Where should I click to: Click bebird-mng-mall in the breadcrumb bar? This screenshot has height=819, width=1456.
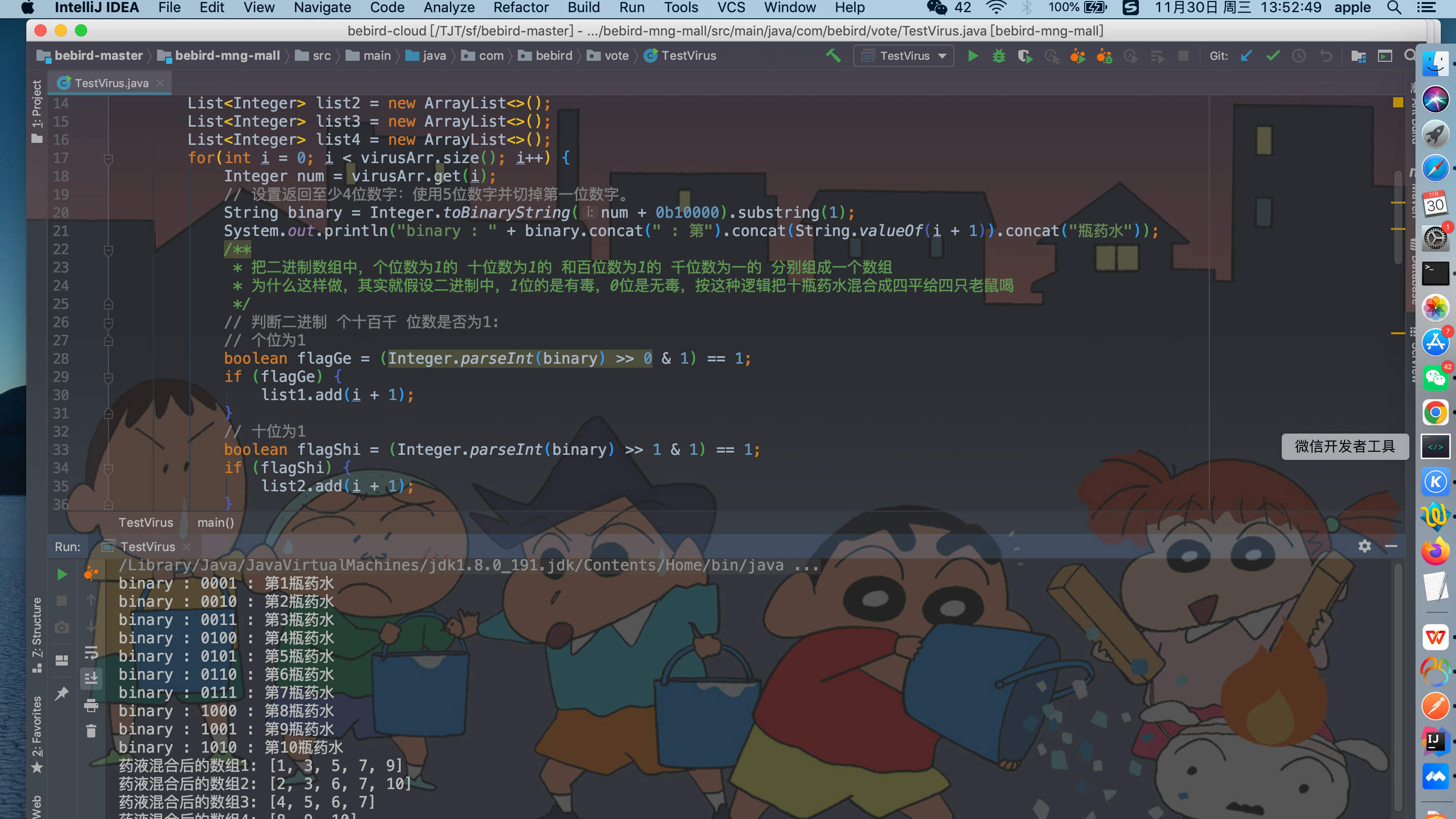pyautogui.click(x=219, y=55)
